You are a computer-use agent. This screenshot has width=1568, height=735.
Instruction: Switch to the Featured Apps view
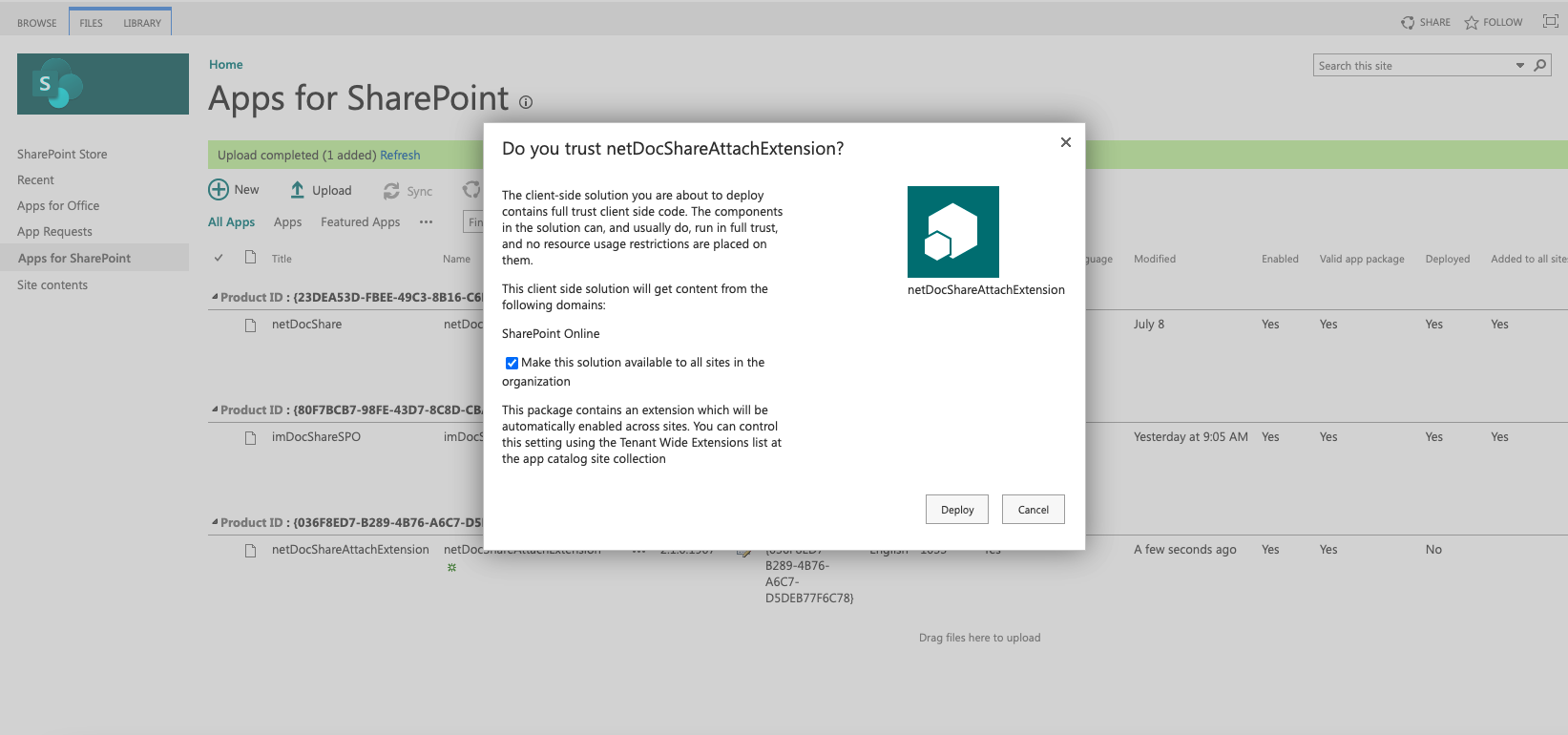tap(360, 221)
